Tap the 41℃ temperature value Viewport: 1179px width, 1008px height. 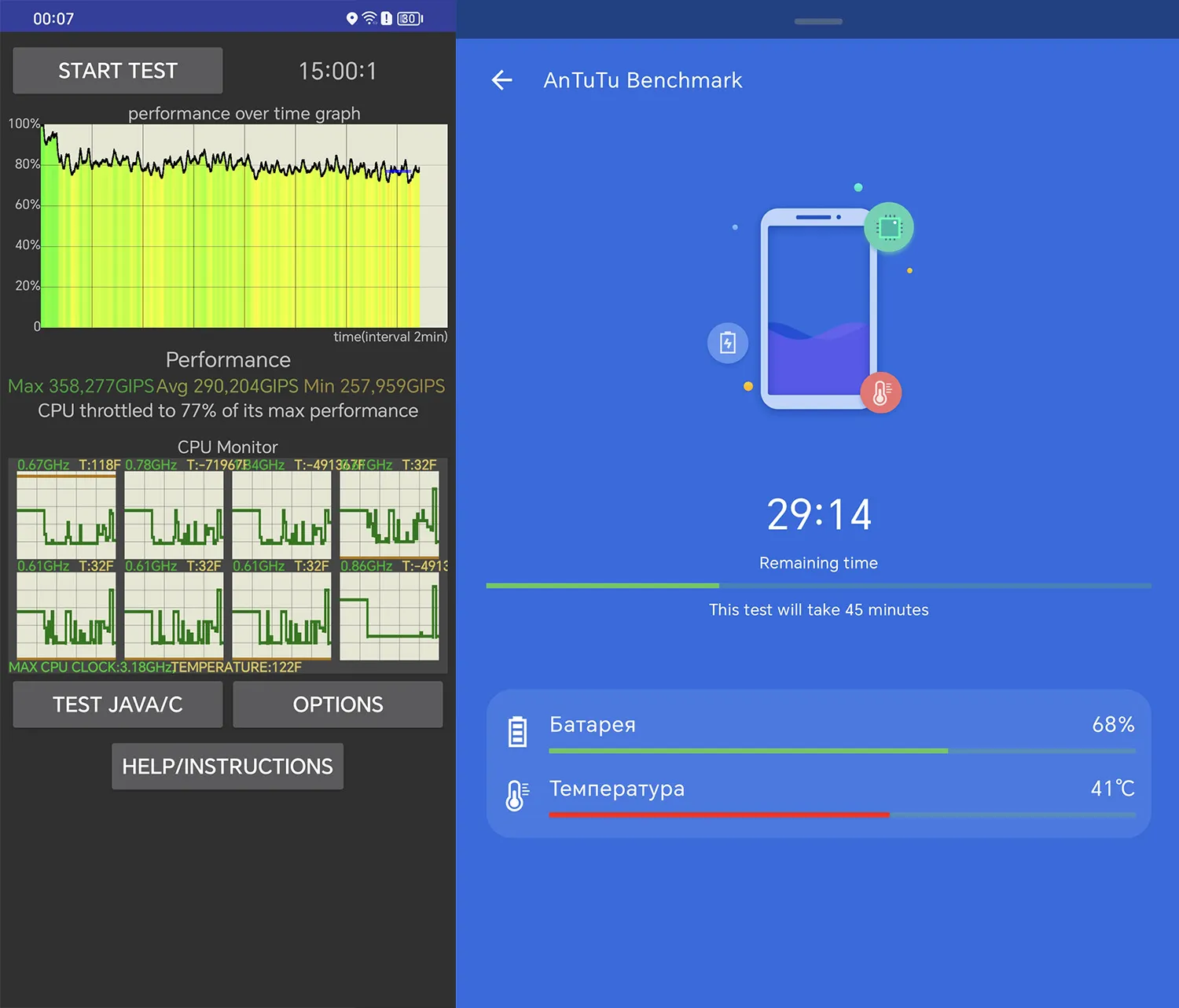pyautogui.click(x=1112, y=789)
